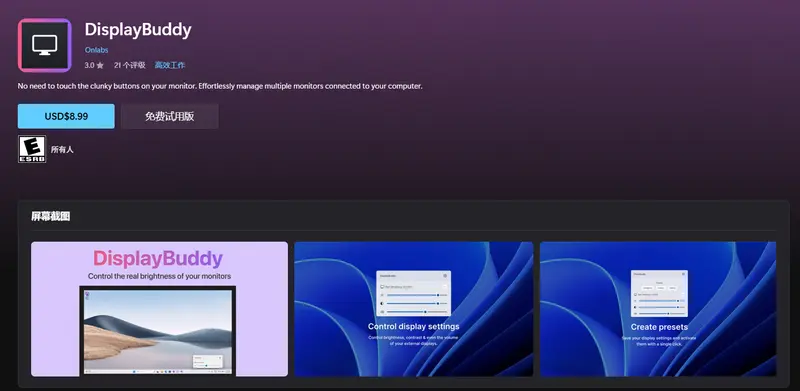Screen dimensions: 800x391
Task: Click the 所有人 age rating label
Action: (x=62, y=150)
